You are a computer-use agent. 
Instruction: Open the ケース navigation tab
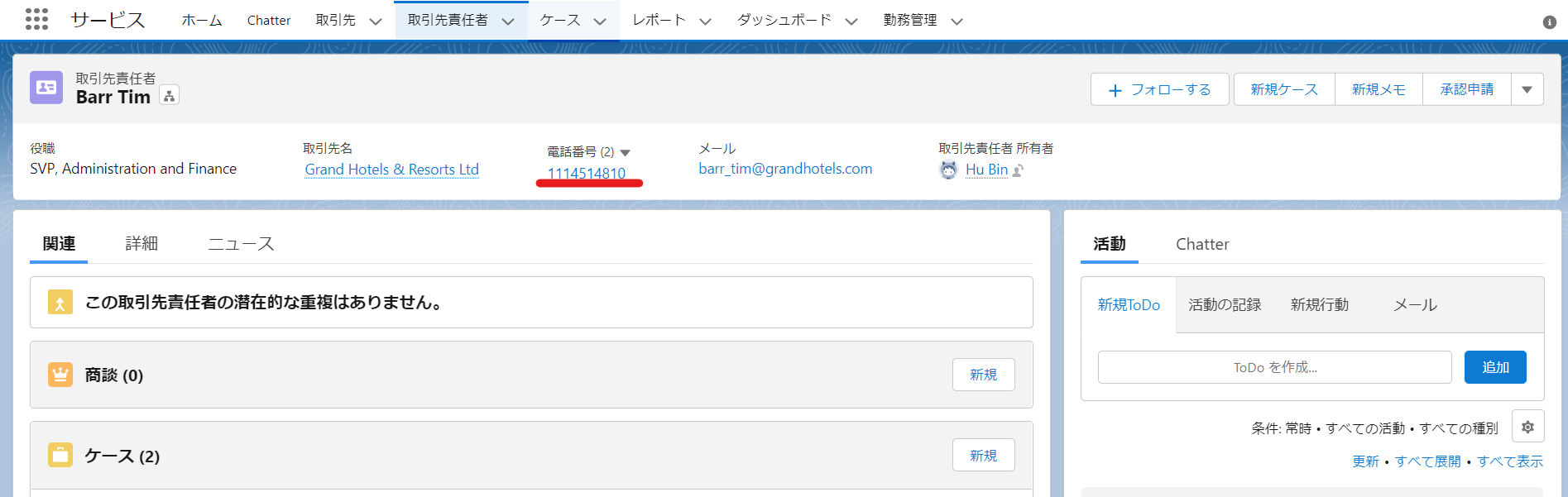click(560, 21)
